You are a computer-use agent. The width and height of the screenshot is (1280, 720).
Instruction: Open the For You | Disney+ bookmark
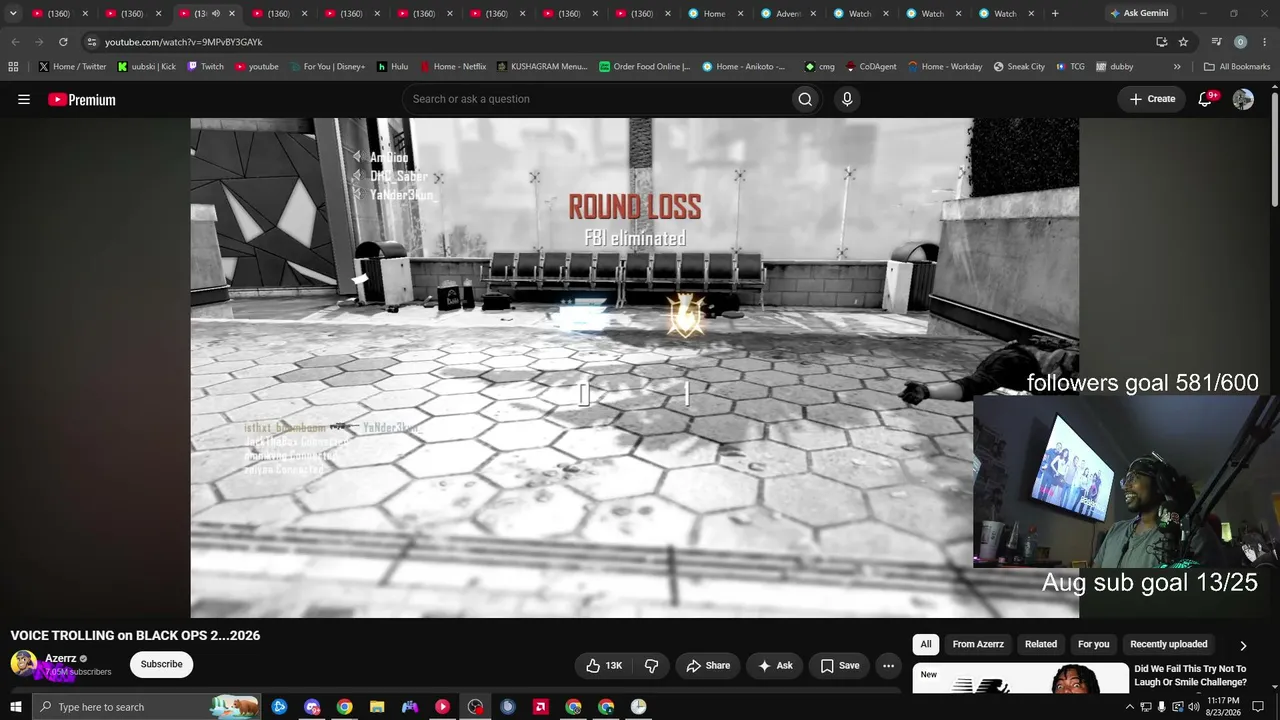[x=327, y=67]
